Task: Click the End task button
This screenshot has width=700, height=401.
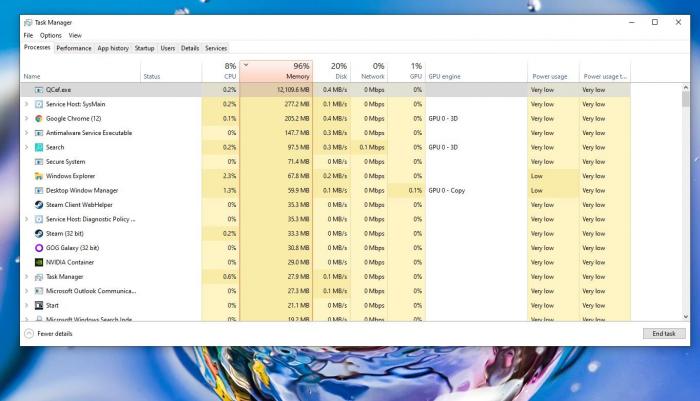Action: coord(664,334)
